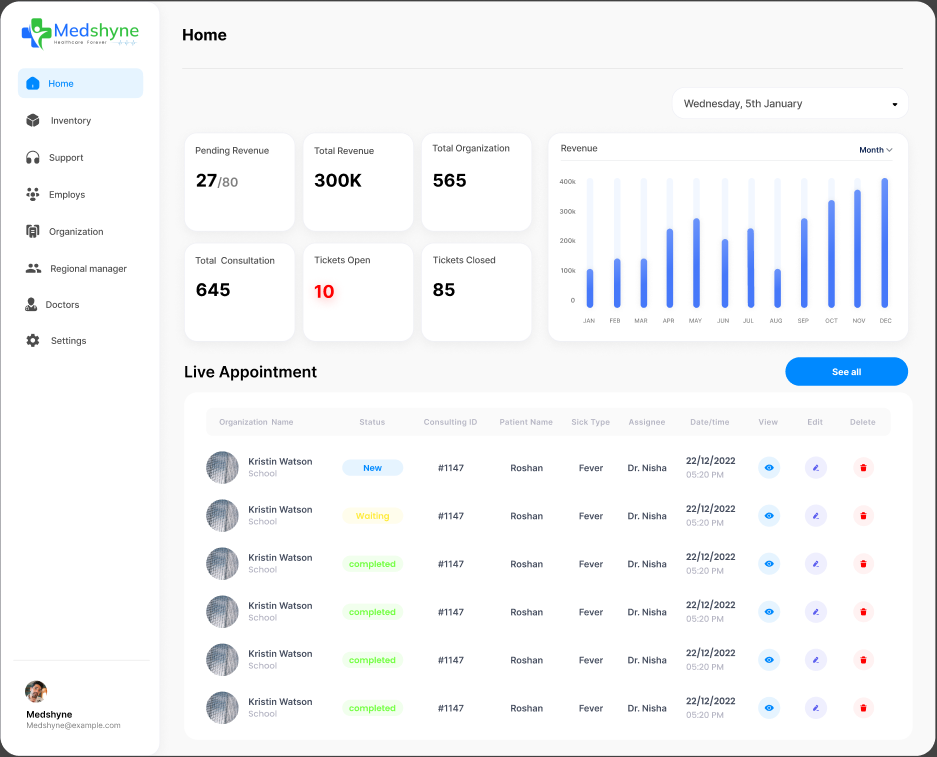
Task: Expand the Month dropdown in Revenue chart
Action: [876, 150]
